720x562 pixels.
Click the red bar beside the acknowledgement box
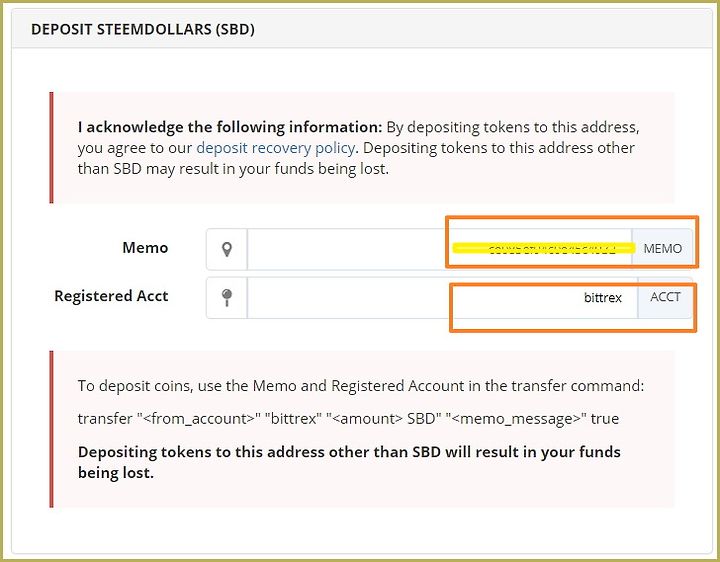click(x=51, y=148)
